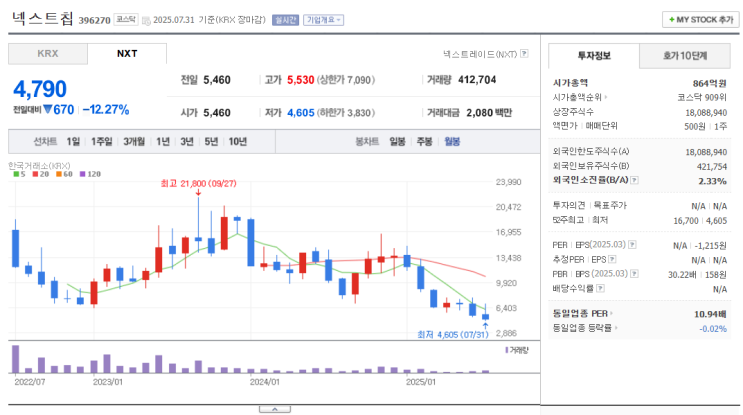Image resolution: width=743 pixels, height=415 pixels.
Task: Click the 거래량 legend marker in volume chart
Action: click(507, 350)
